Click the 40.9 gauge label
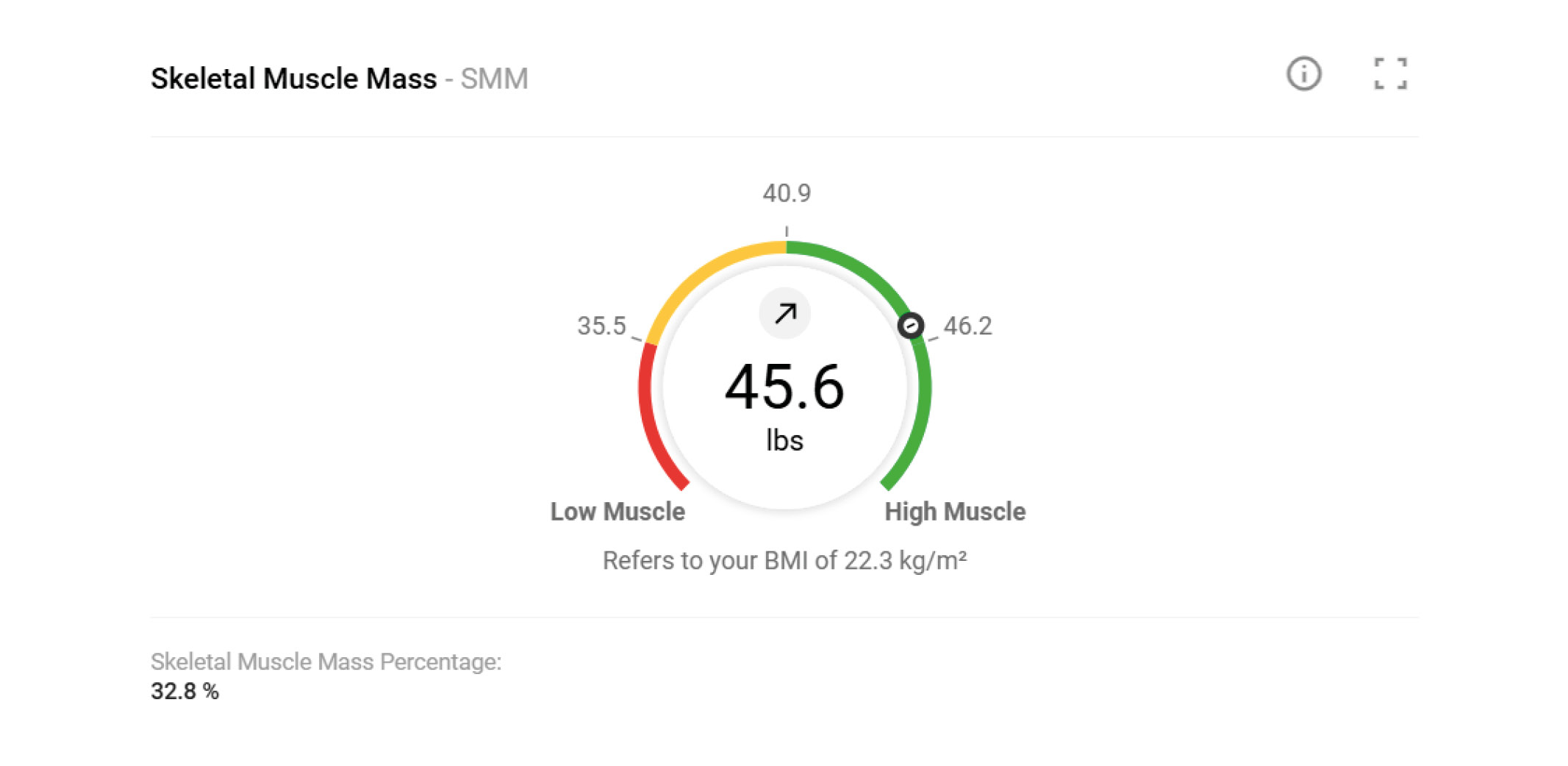The height and width of the screenshot is (766, 1568). [x=786, y=193]
